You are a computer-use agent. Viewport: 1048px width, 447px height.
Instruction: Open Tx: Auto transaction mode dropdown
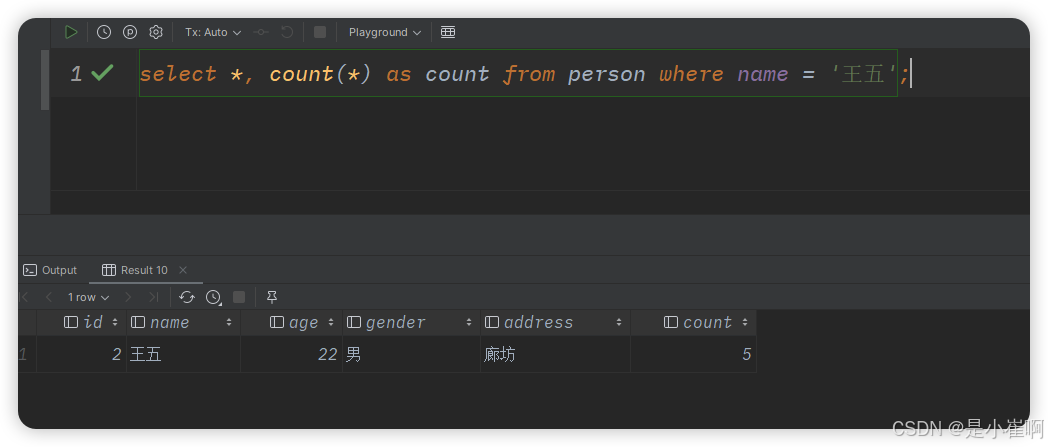click(x=213, y=32)
